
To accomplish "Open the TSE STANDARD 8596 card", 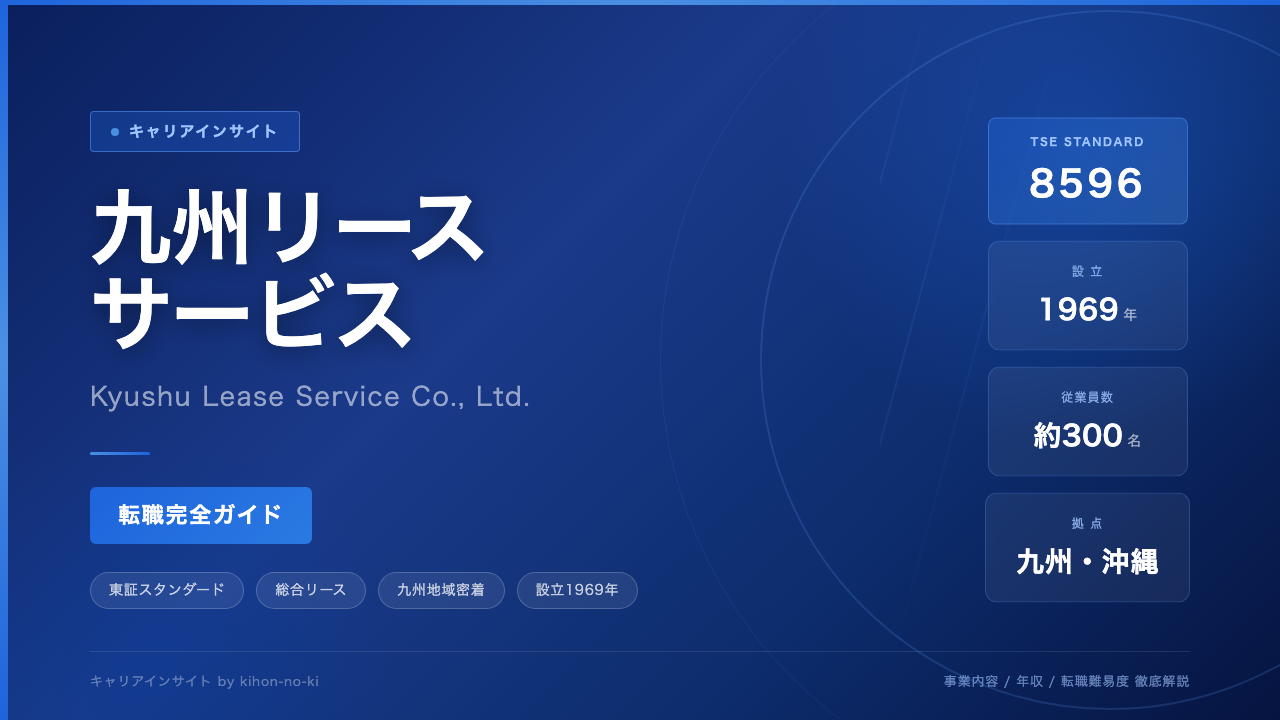I will pos(1088,171).
